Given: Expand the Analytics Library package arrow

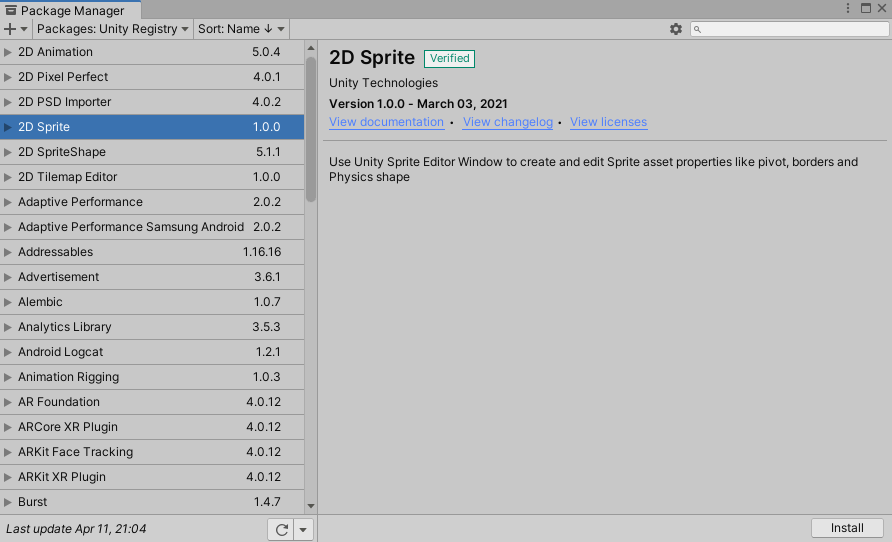Looking at the screenshot, I should click(x=7, y=327).
